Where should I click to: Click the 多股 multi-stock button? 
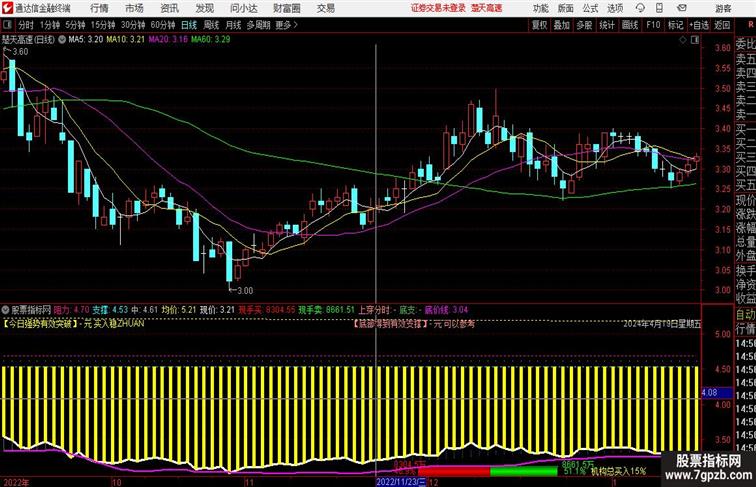pyautogui.click(x=584, y=25)
